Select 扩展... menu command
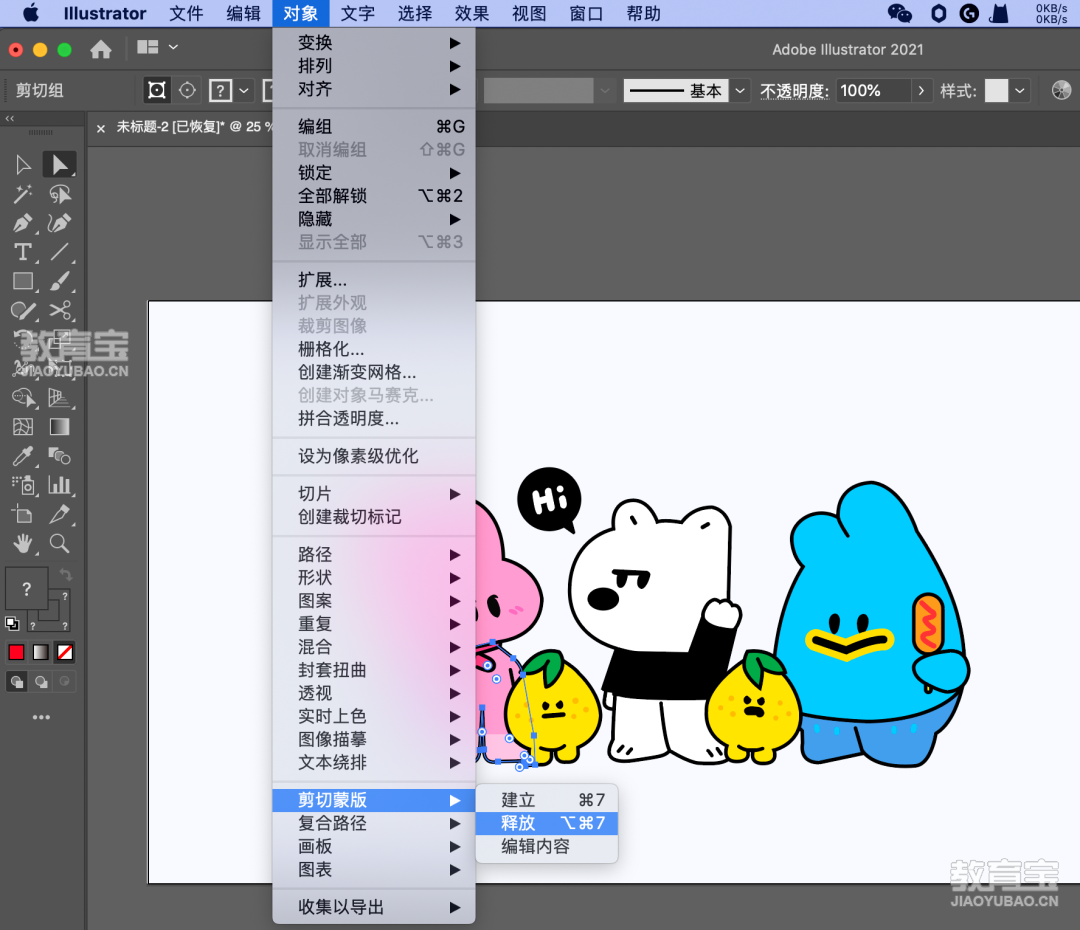This screenshot has height=930, width=1080. click(x=374, y=280)
